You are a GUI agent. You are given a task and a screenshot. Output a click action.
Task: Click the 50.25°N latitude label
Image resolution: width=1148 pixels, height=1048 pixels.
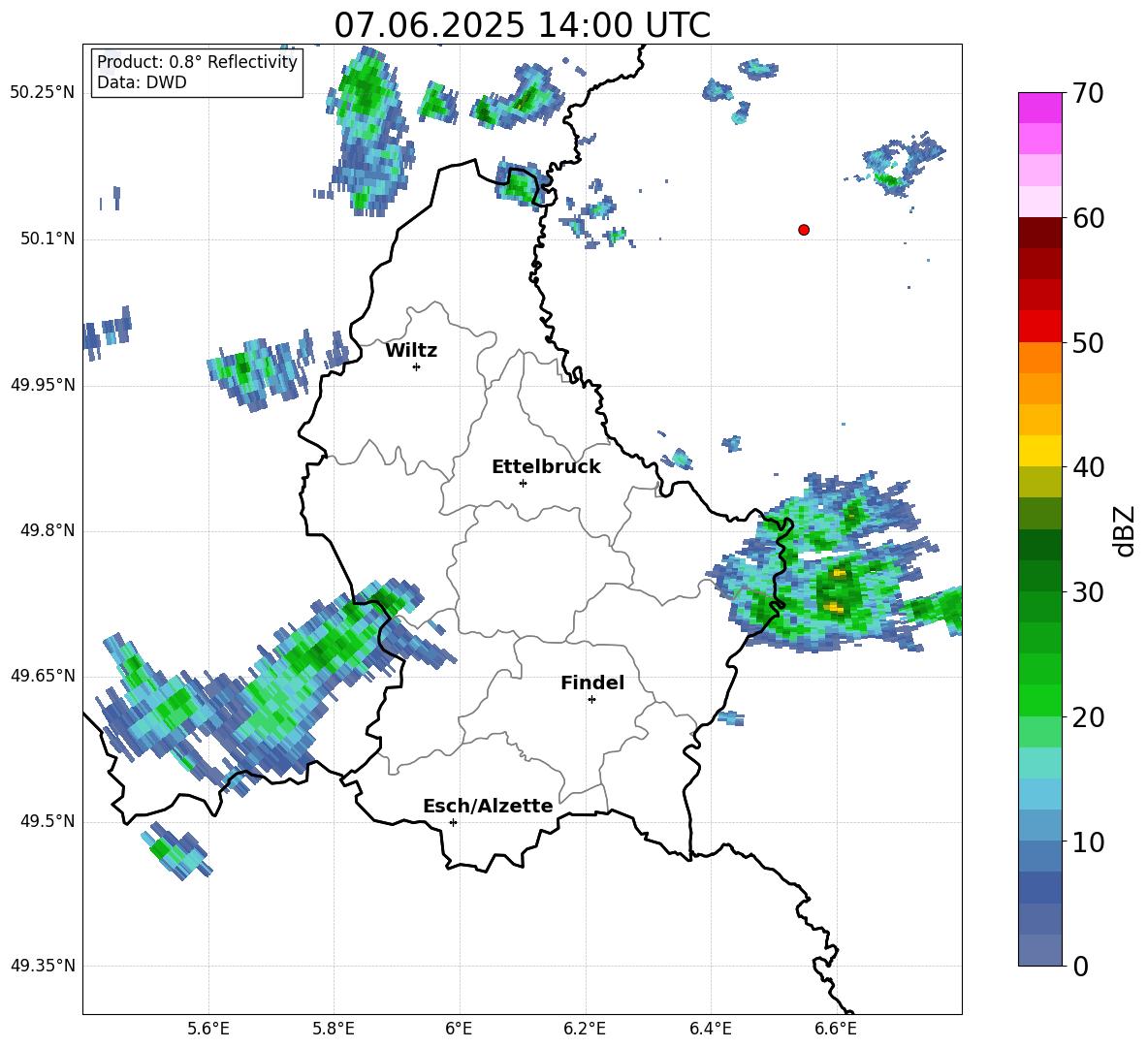[43, 93]
